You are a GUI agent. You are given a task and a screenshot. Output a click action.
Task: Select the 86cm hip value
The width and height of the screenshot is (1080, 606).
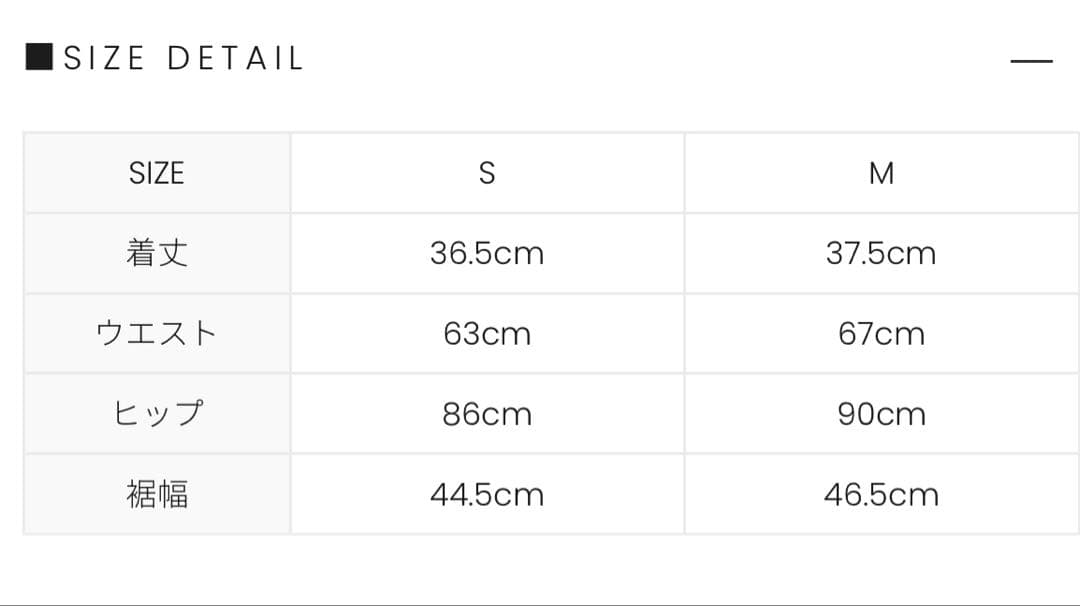pos(487,413)
